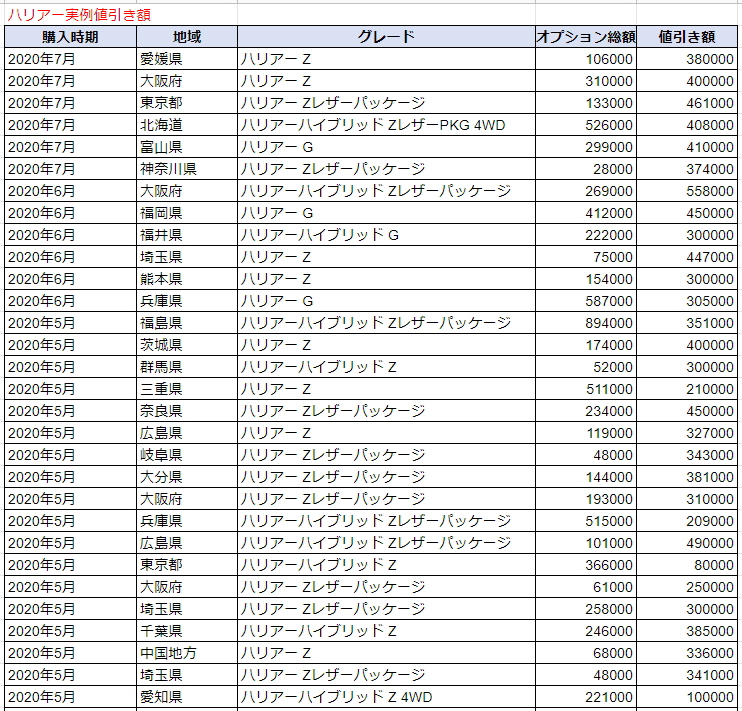Screen dimensions: 742x711
Task: Click the option total value 28000
Action: pyautogui.click(x=586, y=169)
